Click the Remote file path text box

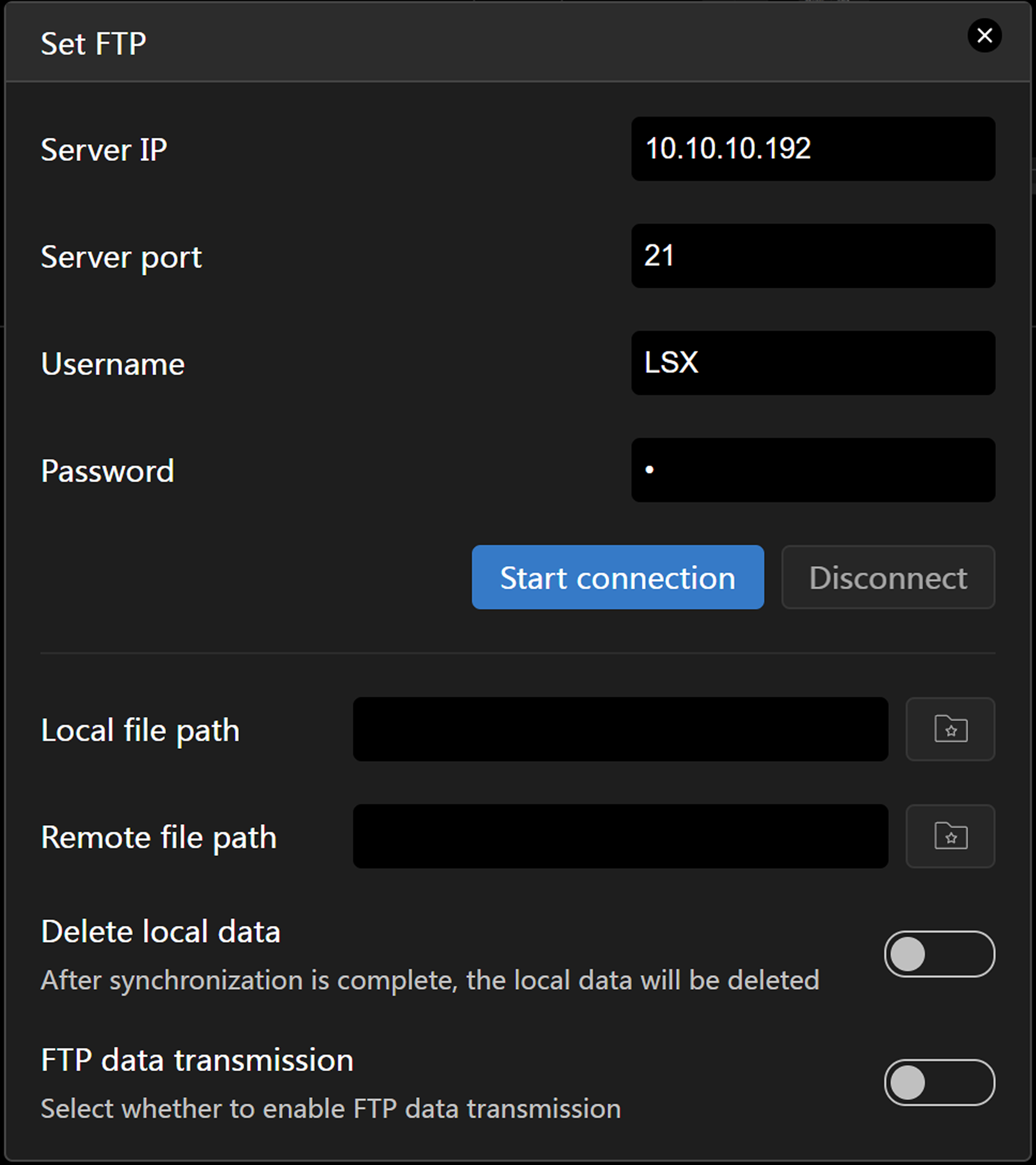click(x=620, y=836)
